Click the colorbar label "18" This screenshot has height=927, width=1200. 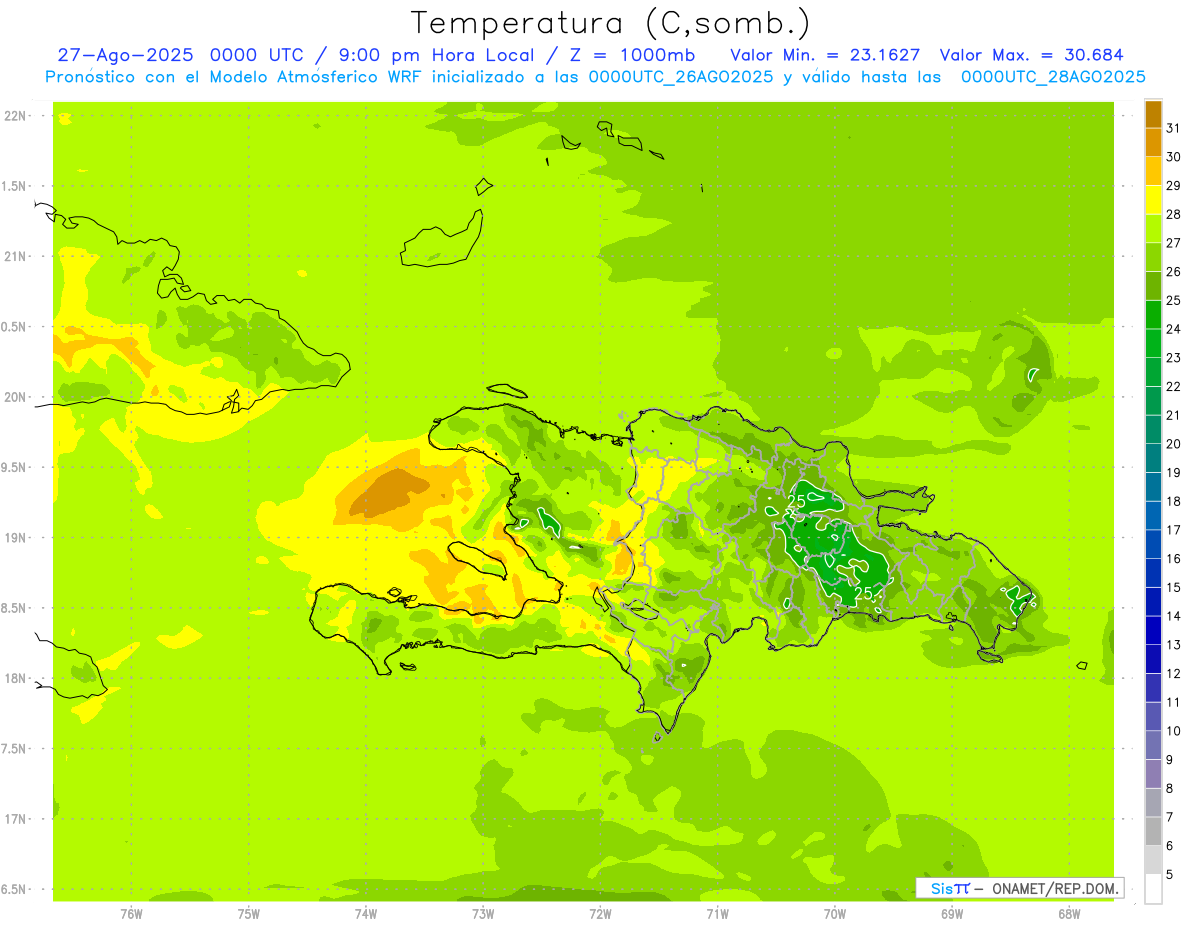click(1174, 501)
